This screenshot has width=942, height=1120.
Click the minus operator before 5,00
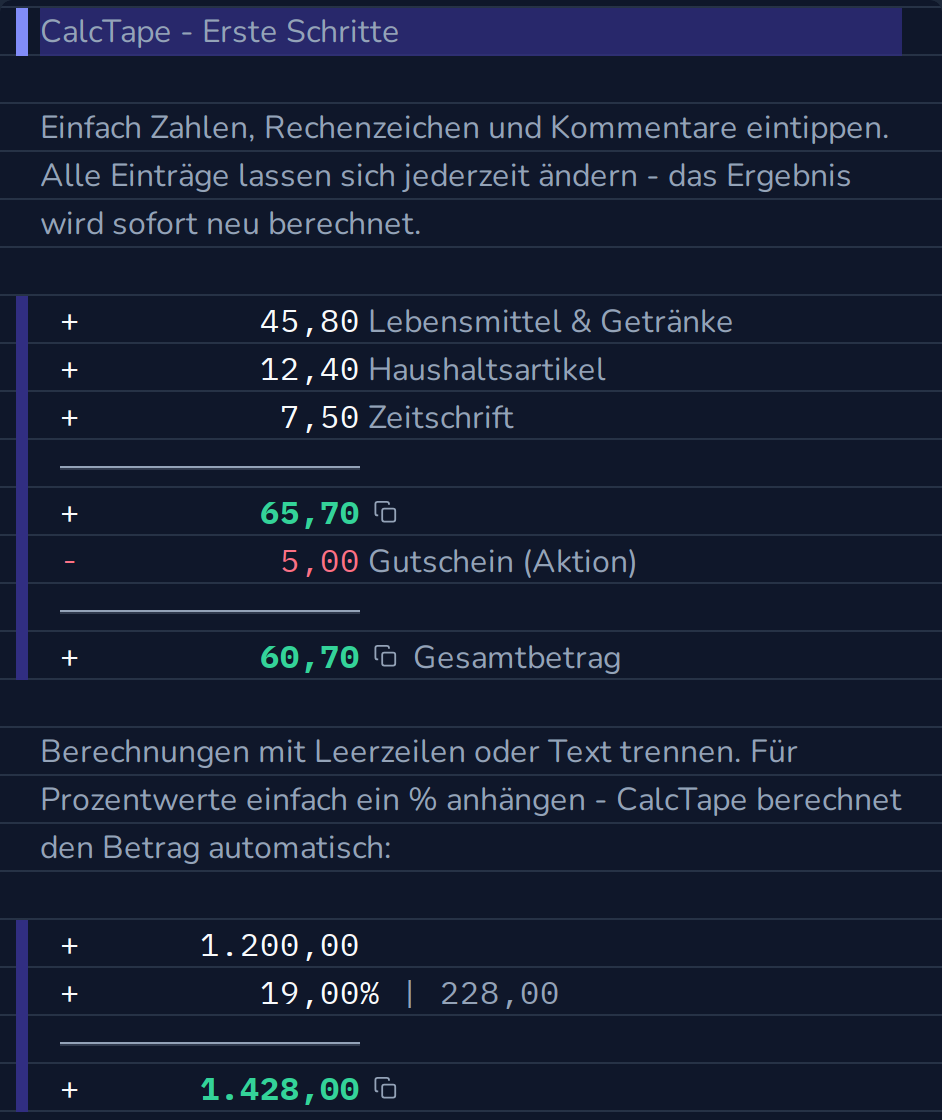(x=69, y=561)
